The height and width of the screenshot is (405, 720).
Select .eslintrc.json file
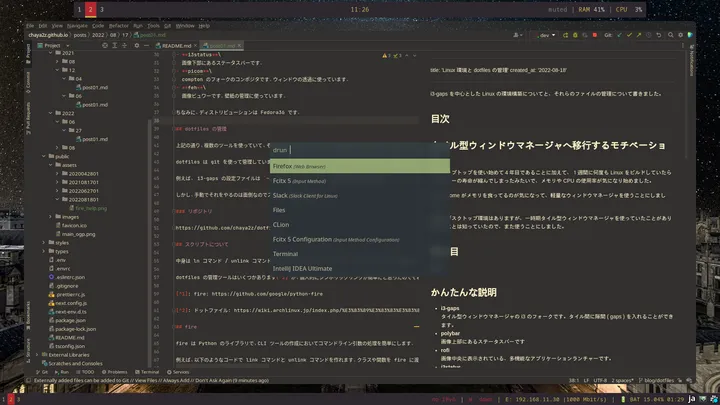point(67,277)
